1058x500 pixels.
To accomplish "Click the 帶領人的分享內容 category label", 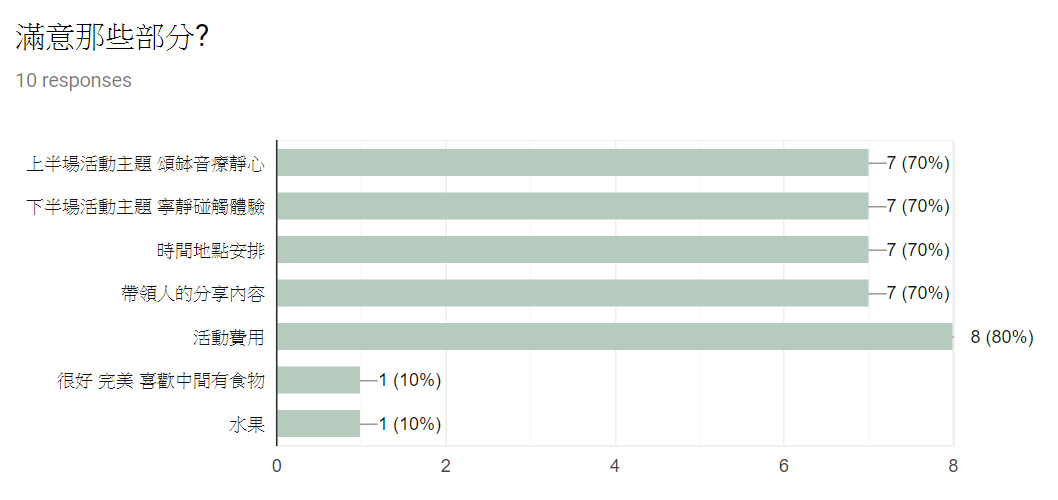I will coord(192,294).
